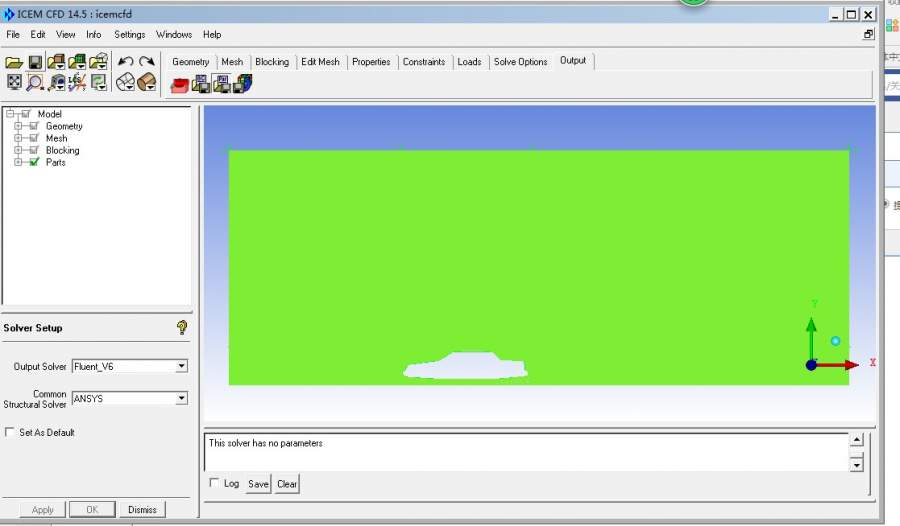Image resolution: width=900 pixels, height=526 pixels.
Task: Click the Save Project floppy icon
Action: (35, 62)
